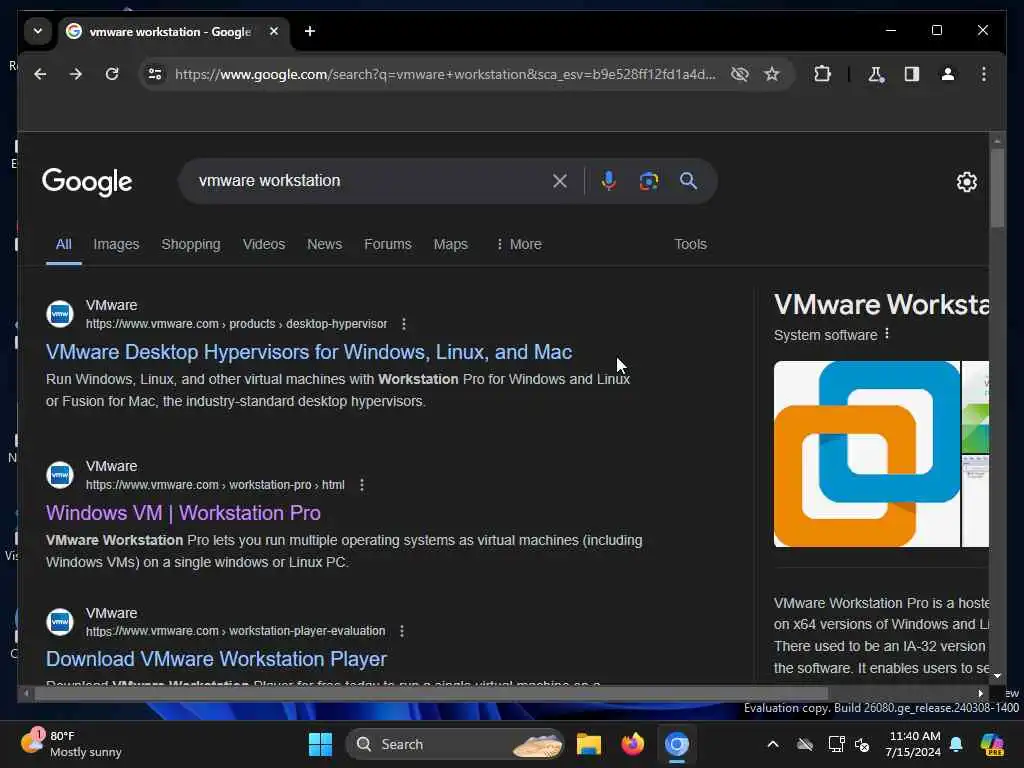Viewport: 1024px width, 768px height.
Task: Open options for workstation-pro result
Action: click(362, 485)
